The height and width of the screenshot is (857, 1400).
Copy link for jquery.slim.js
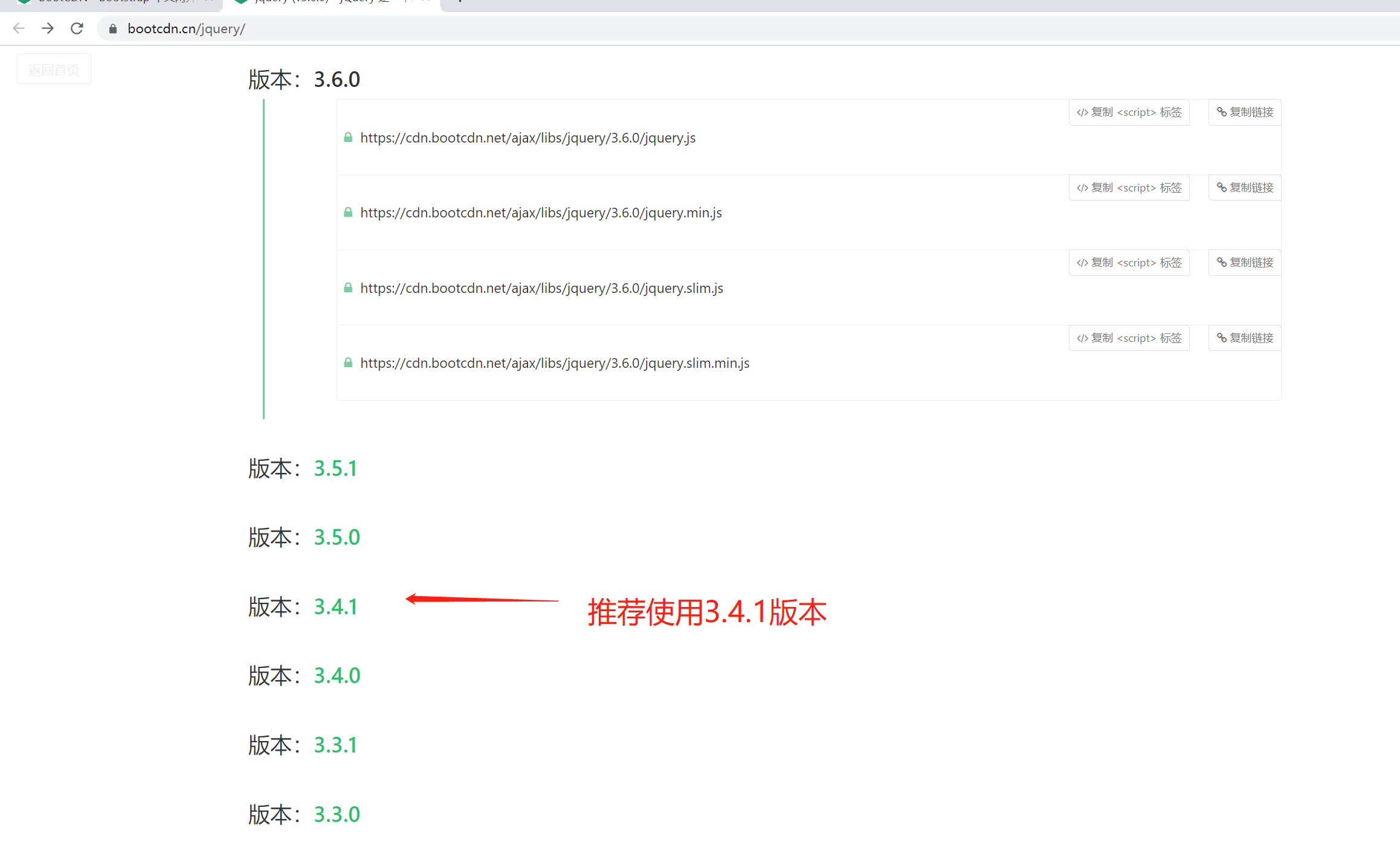point(1245,263)
